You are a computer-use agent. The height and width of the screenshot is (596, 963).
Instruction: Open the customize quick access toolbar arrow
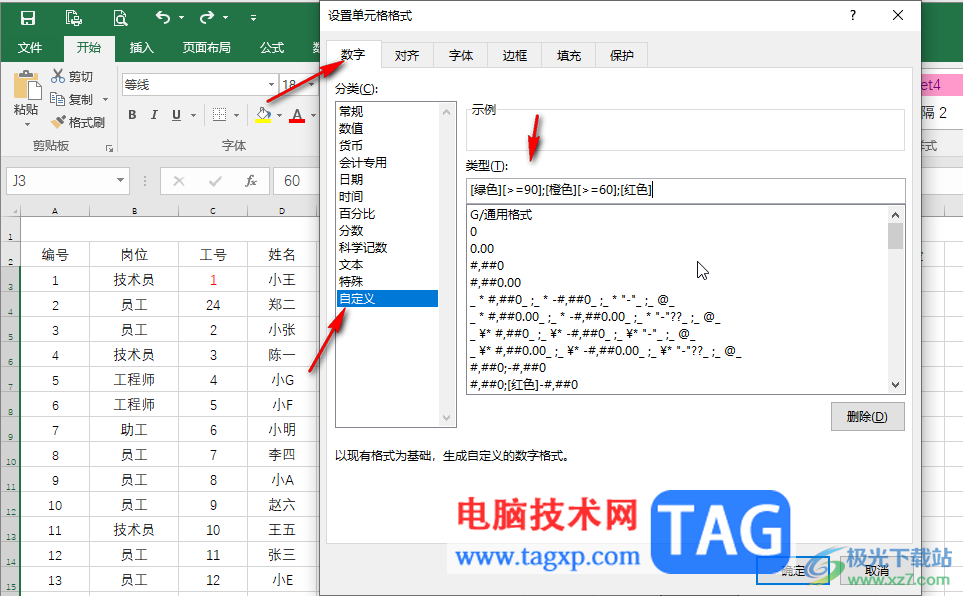[x=253, y=18]
